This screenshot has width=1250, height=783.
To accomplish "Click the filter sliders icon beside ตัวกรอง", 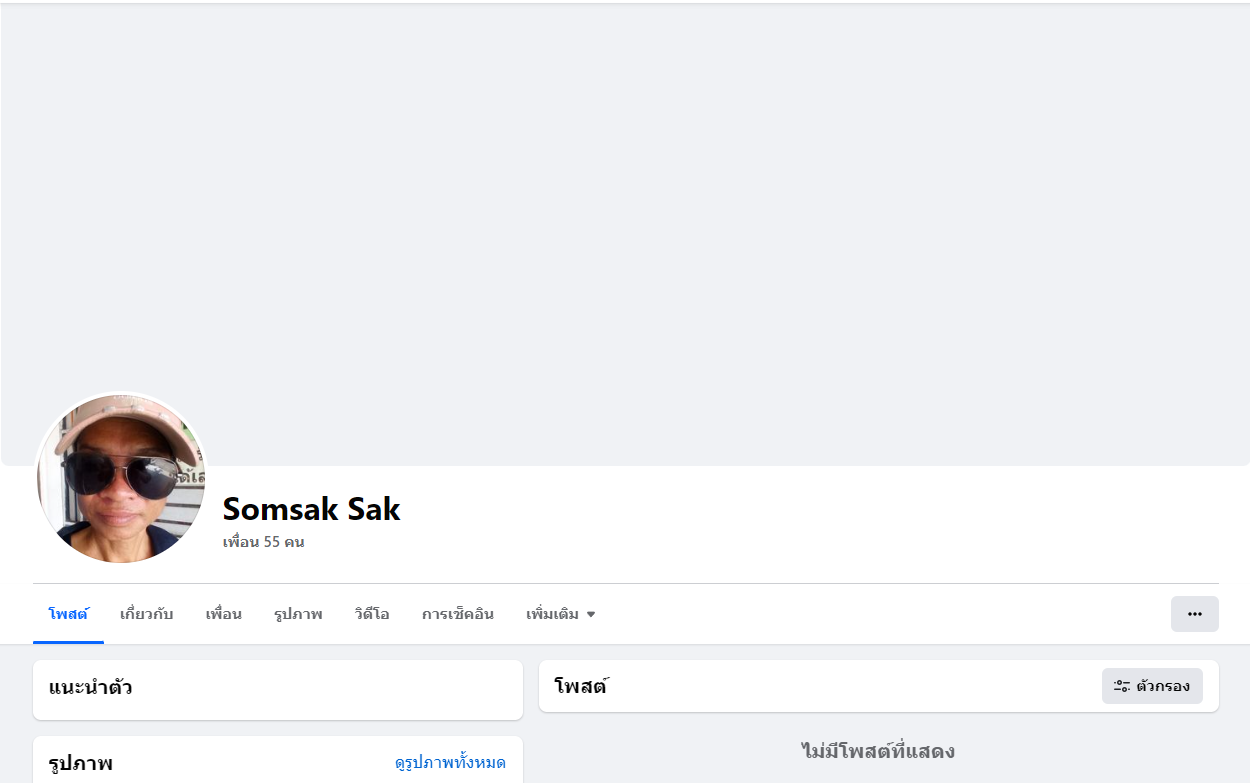I will click(x=1122, y=686).
